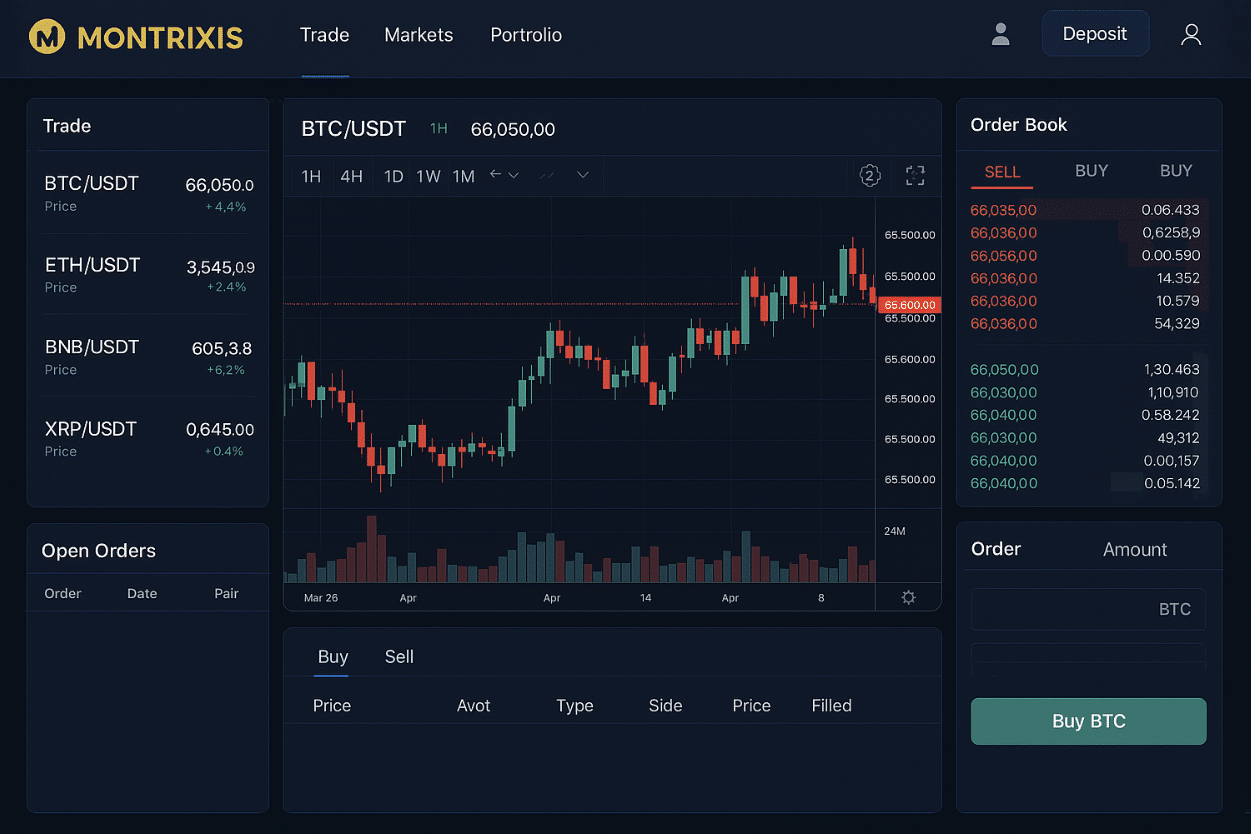Select the 1W chart interval
1251x834 pixels.
point(428,176)
